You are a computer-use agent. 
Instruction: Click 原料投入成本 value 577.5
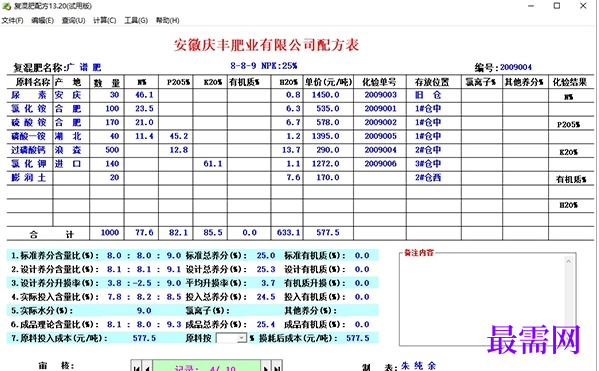pos(144,338)
